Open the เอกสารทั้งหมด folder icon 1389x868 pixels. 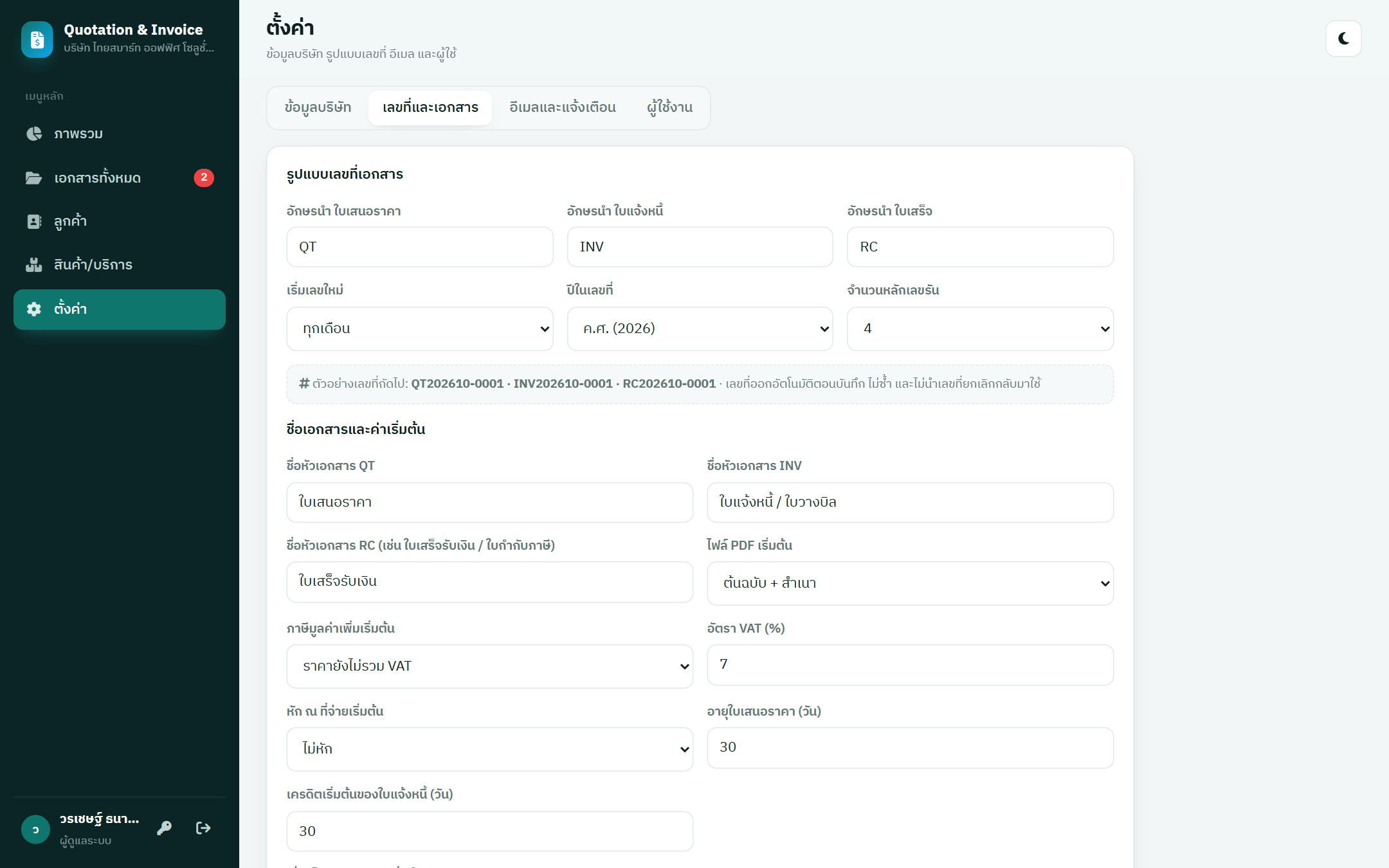34,177
